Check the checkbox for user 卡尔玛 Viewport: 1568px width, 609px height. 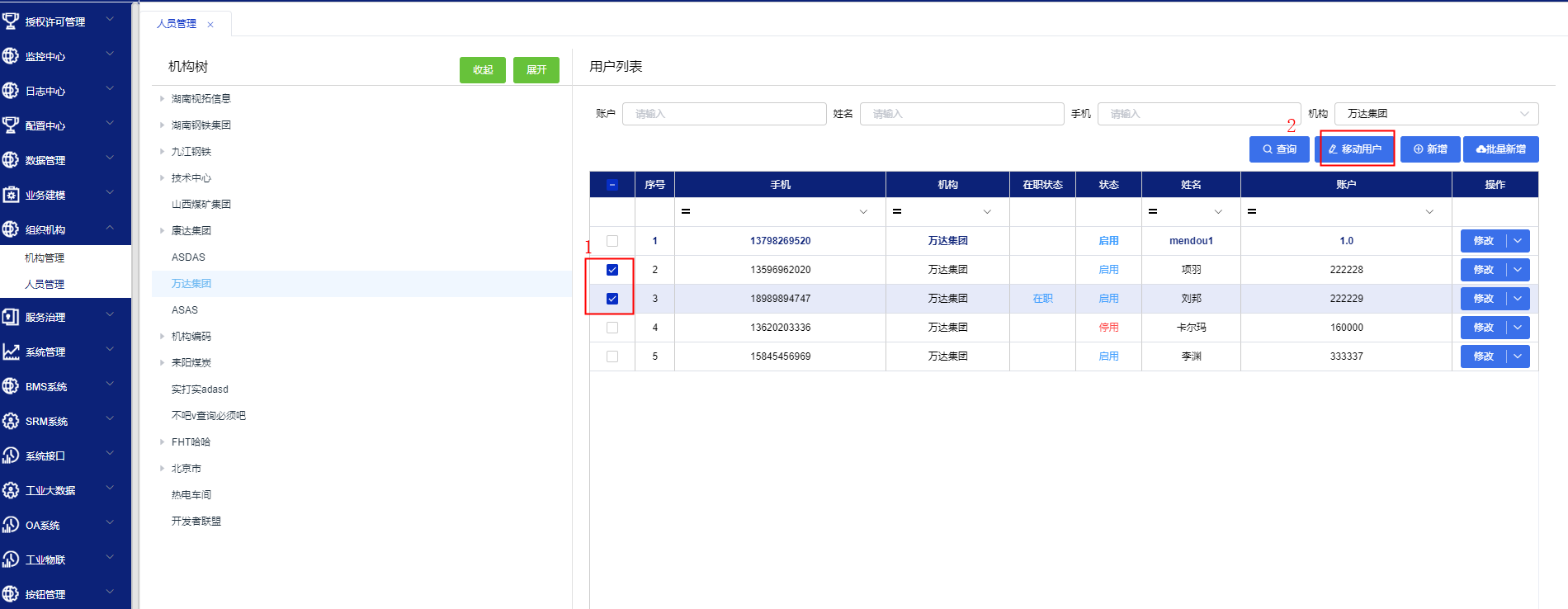(612, 328)
